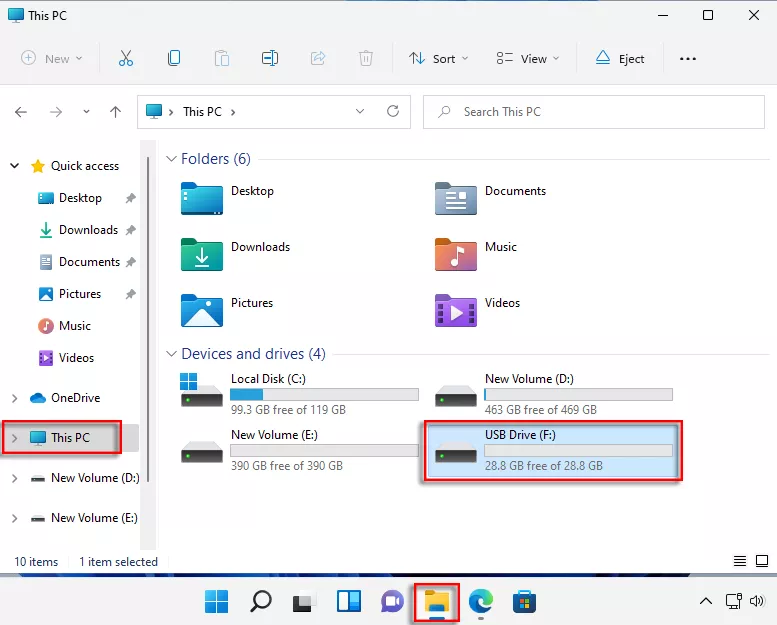Expand the OneDrive tree node

click(14, 398)
